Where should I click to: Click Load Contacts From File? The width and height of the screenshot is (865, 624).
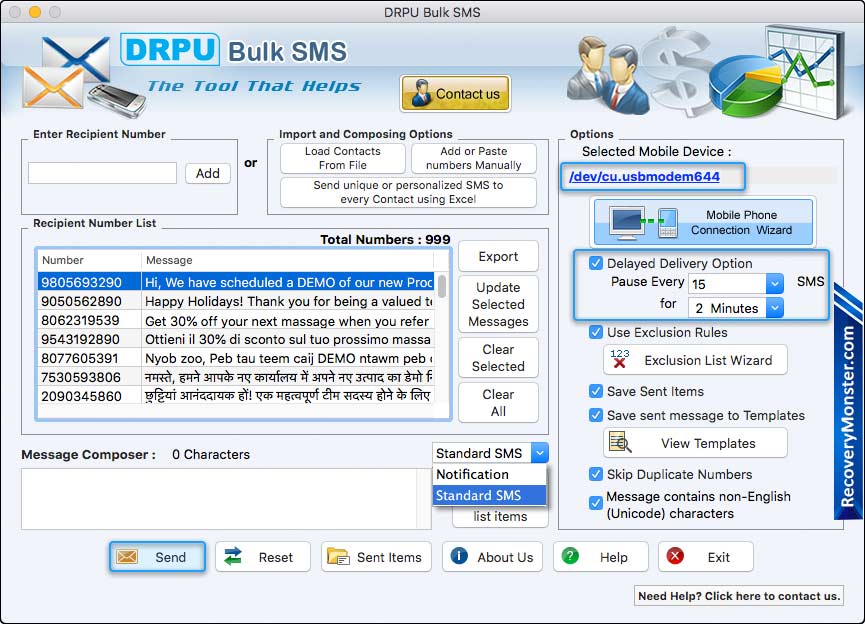pyautogui.click(x=343, y=158)
